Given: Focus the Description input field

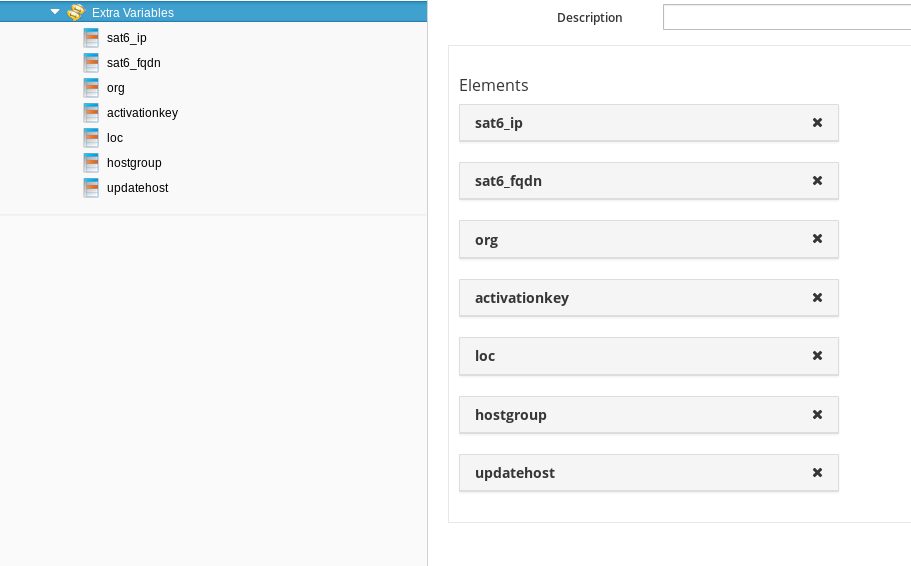Looking at the screenshot, I should [x=787, y=17].
